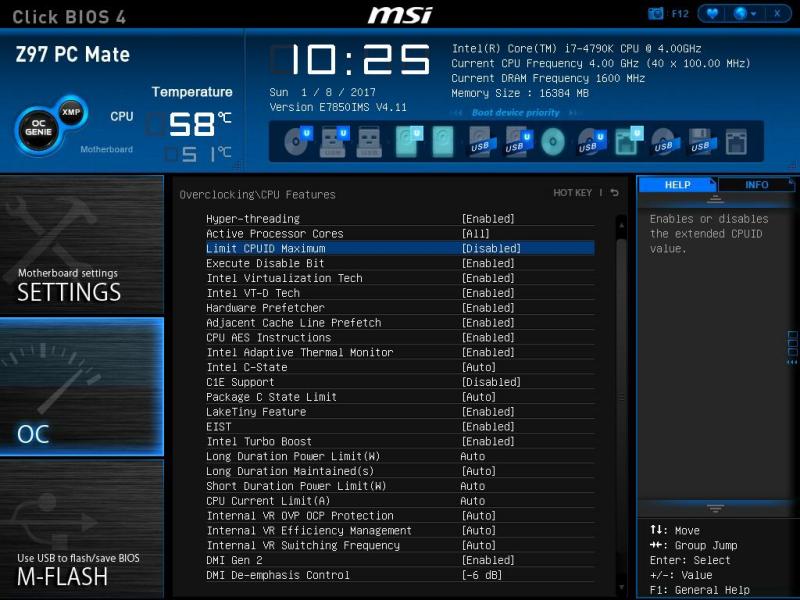Open the Active Processor Cores [All] option

click(x=399, y=233)
